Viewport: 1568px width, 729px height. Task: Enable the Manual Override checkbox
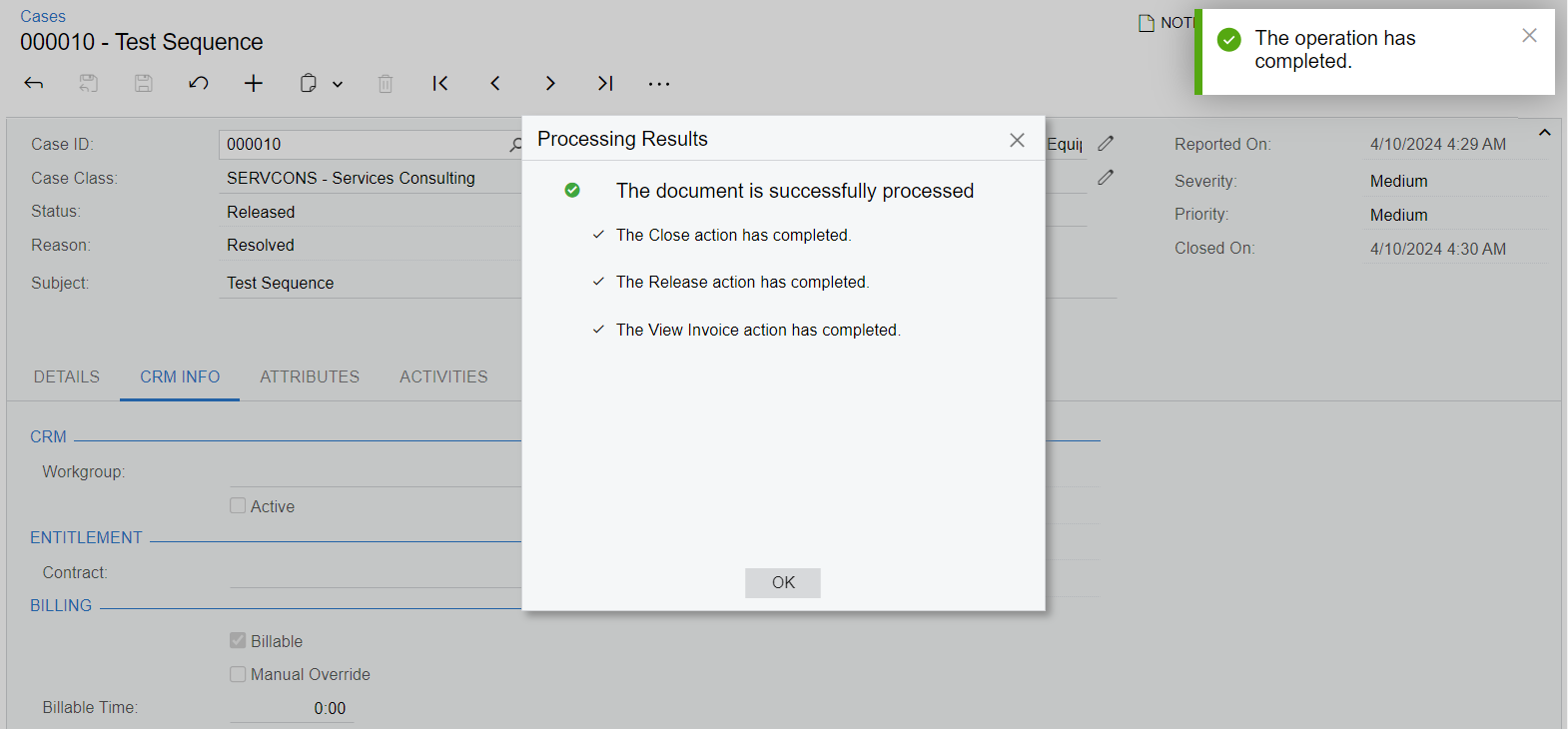238,674
